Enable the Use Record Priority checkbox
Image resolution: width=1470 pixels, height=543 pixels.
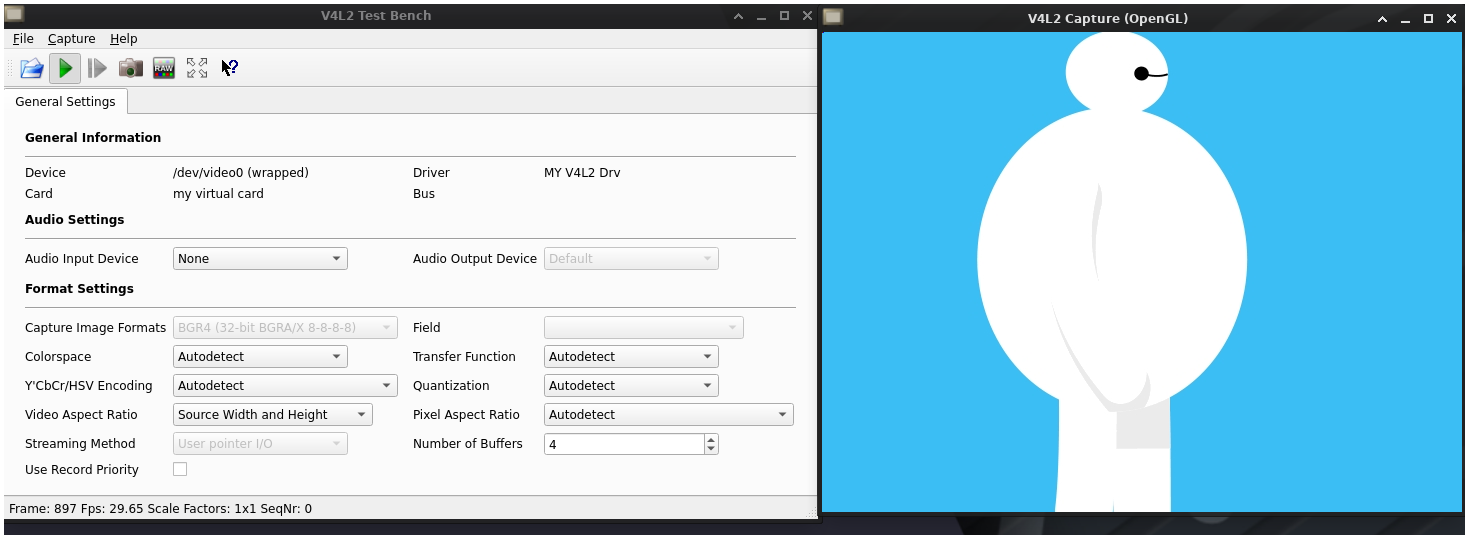coord(180,469)
